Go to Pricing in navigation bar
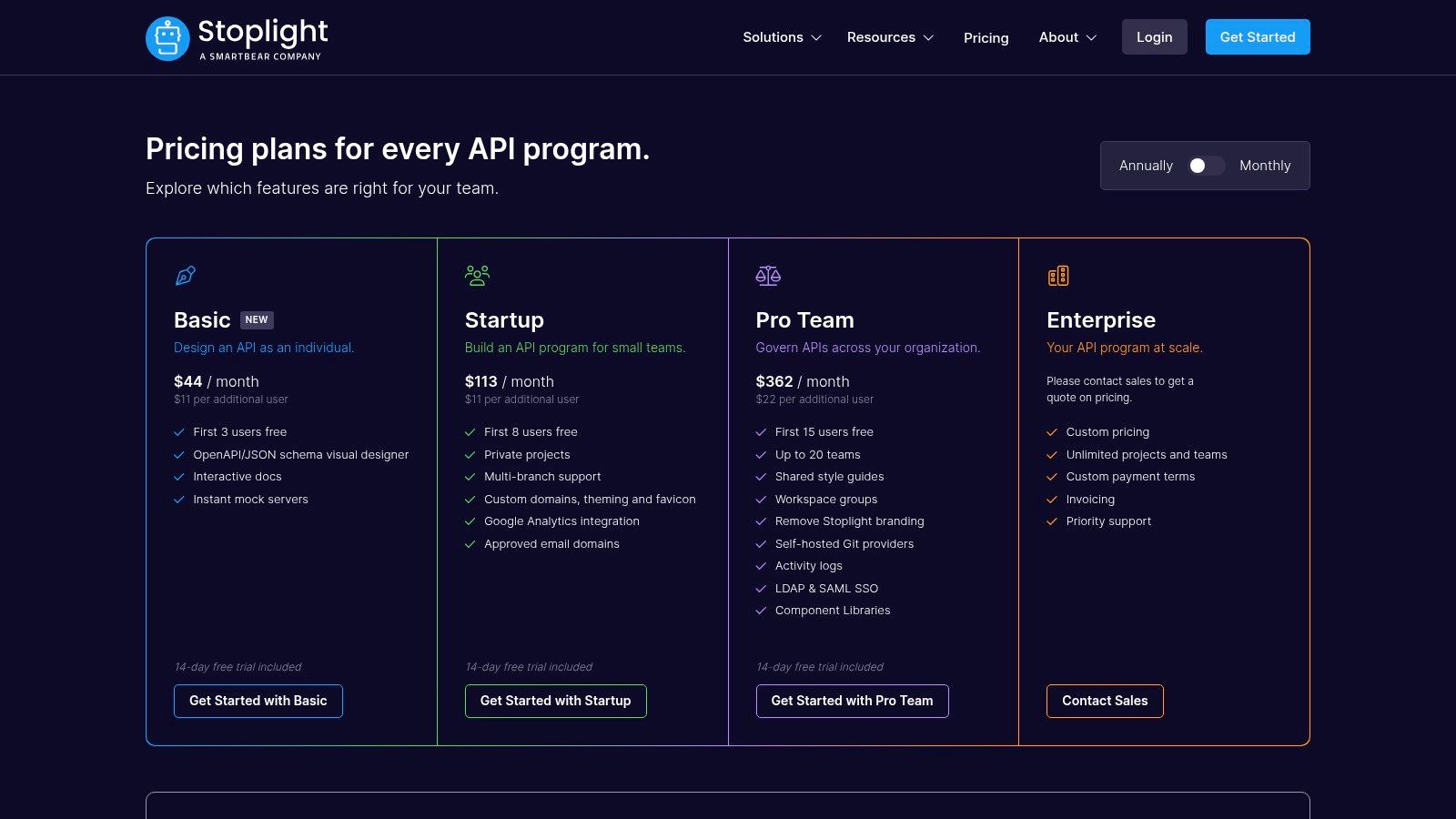The width and height of the screenshot is (1456, 819). point(986,37)
